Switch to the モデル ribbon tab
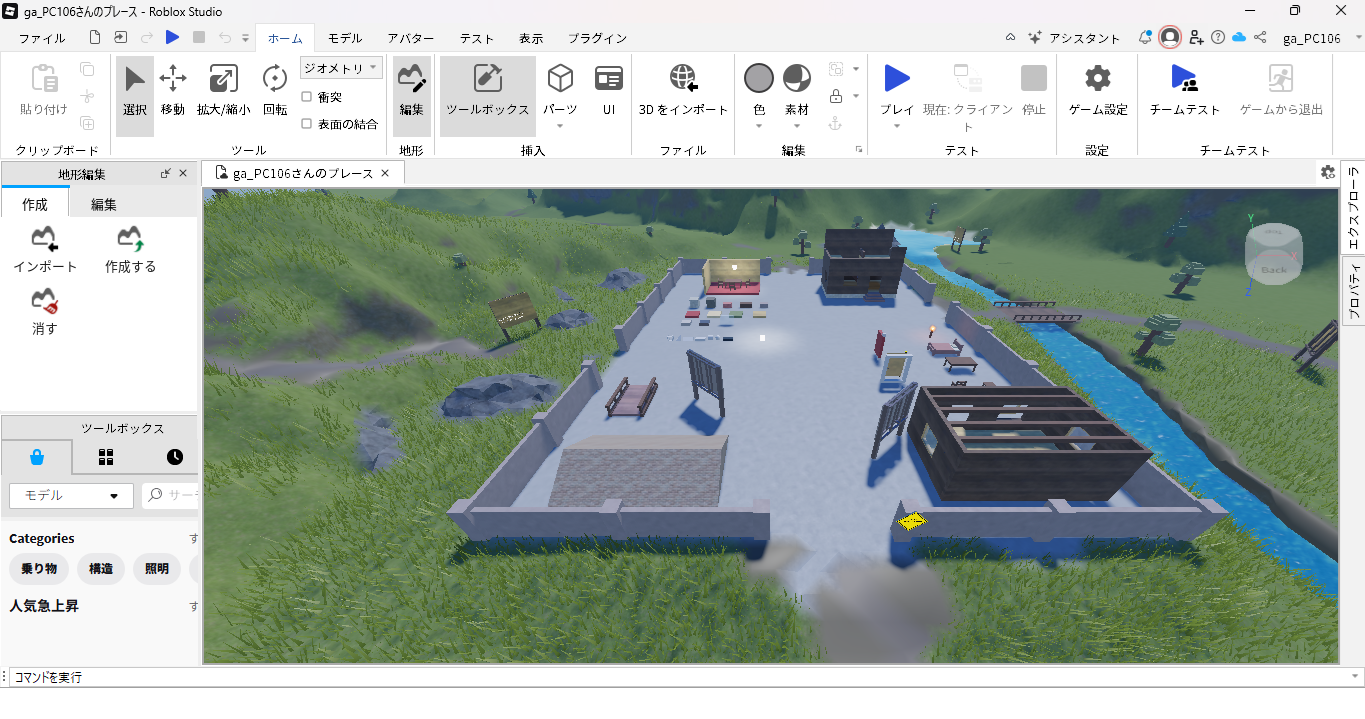The image size is (1365, 719). tap(345, 38)
